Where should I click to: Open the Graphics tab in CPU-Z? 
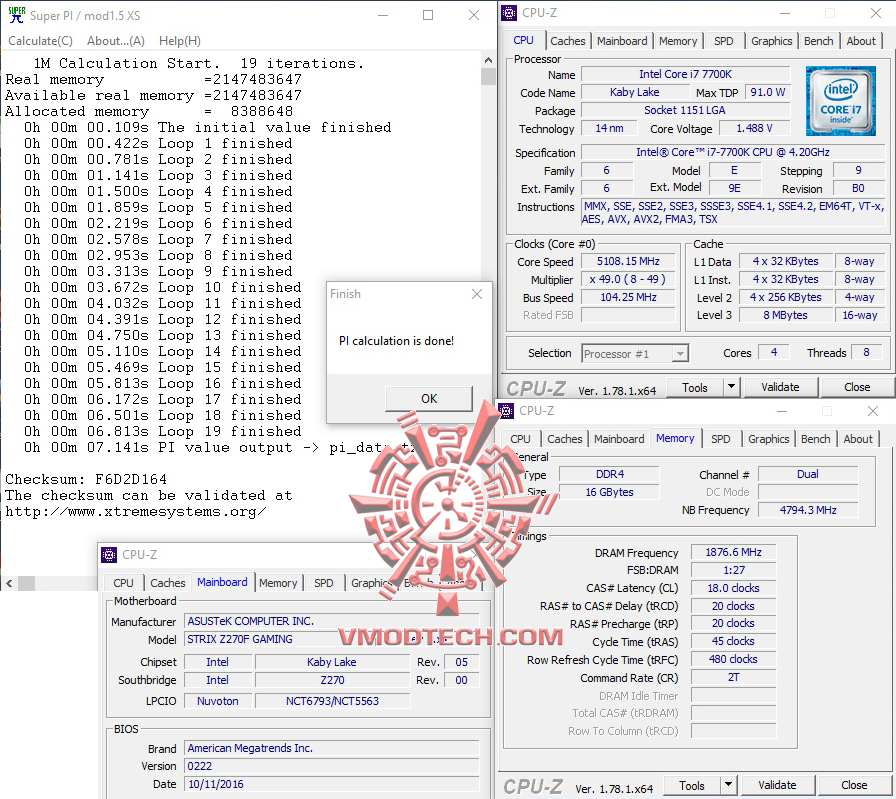coord(771,41)
